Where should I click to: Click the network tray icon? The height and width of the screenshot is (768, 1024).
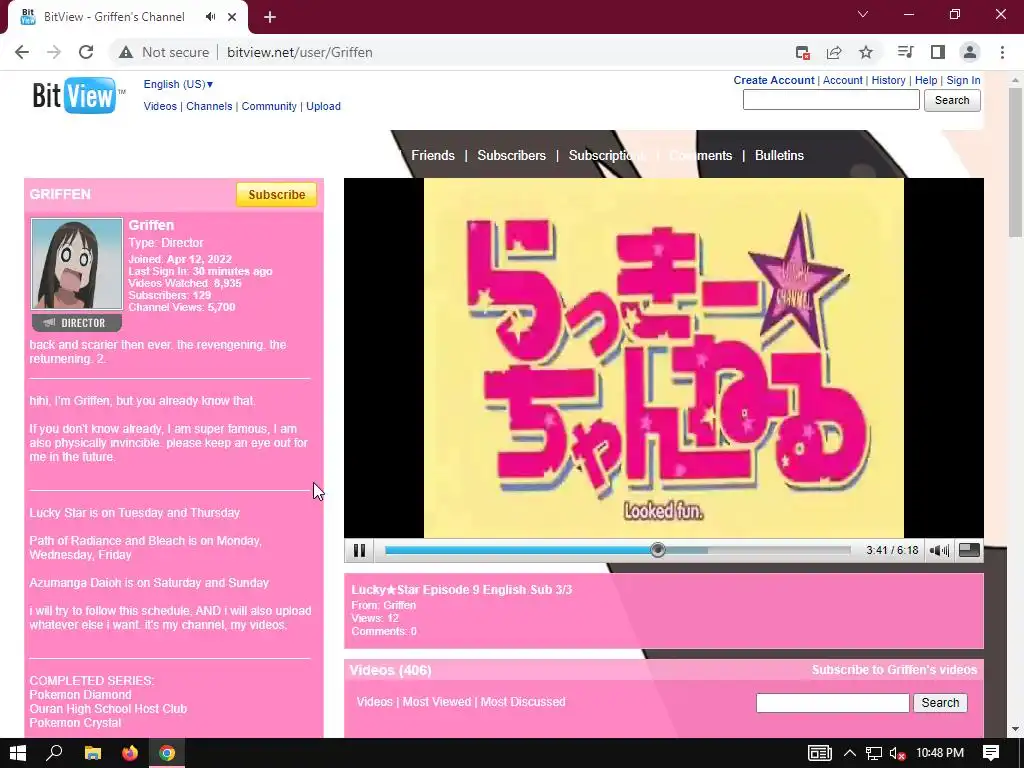click(874, 753)
